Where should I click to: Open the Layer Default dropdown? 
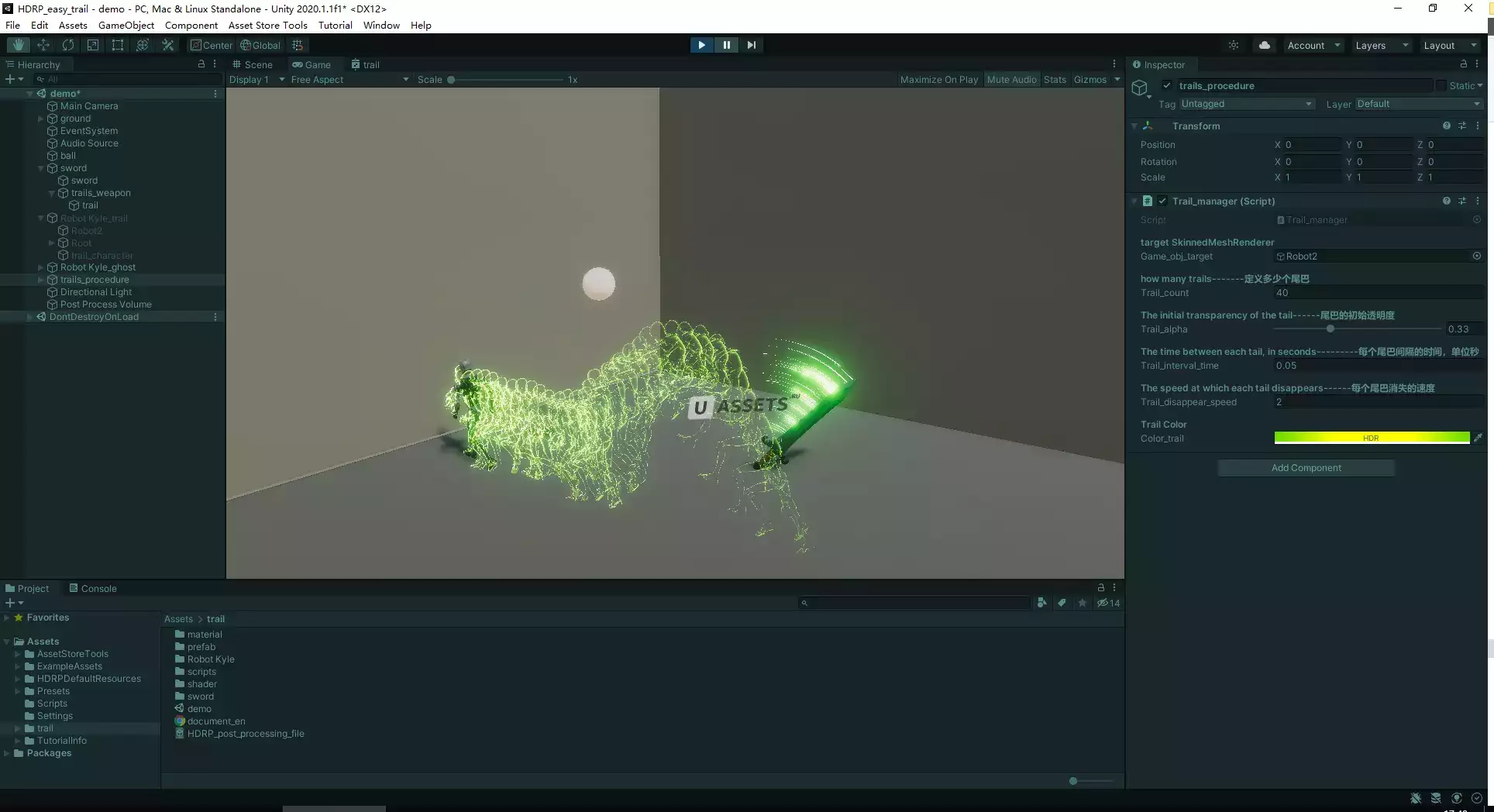tap(1419, 104)
